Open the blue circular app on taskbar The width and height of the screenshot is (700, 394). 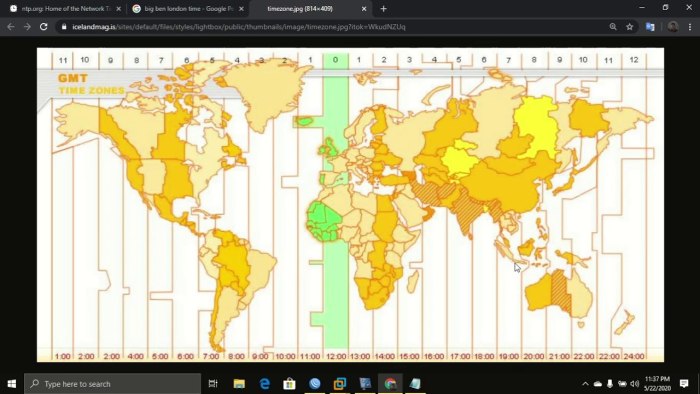(x=315, y=384)
